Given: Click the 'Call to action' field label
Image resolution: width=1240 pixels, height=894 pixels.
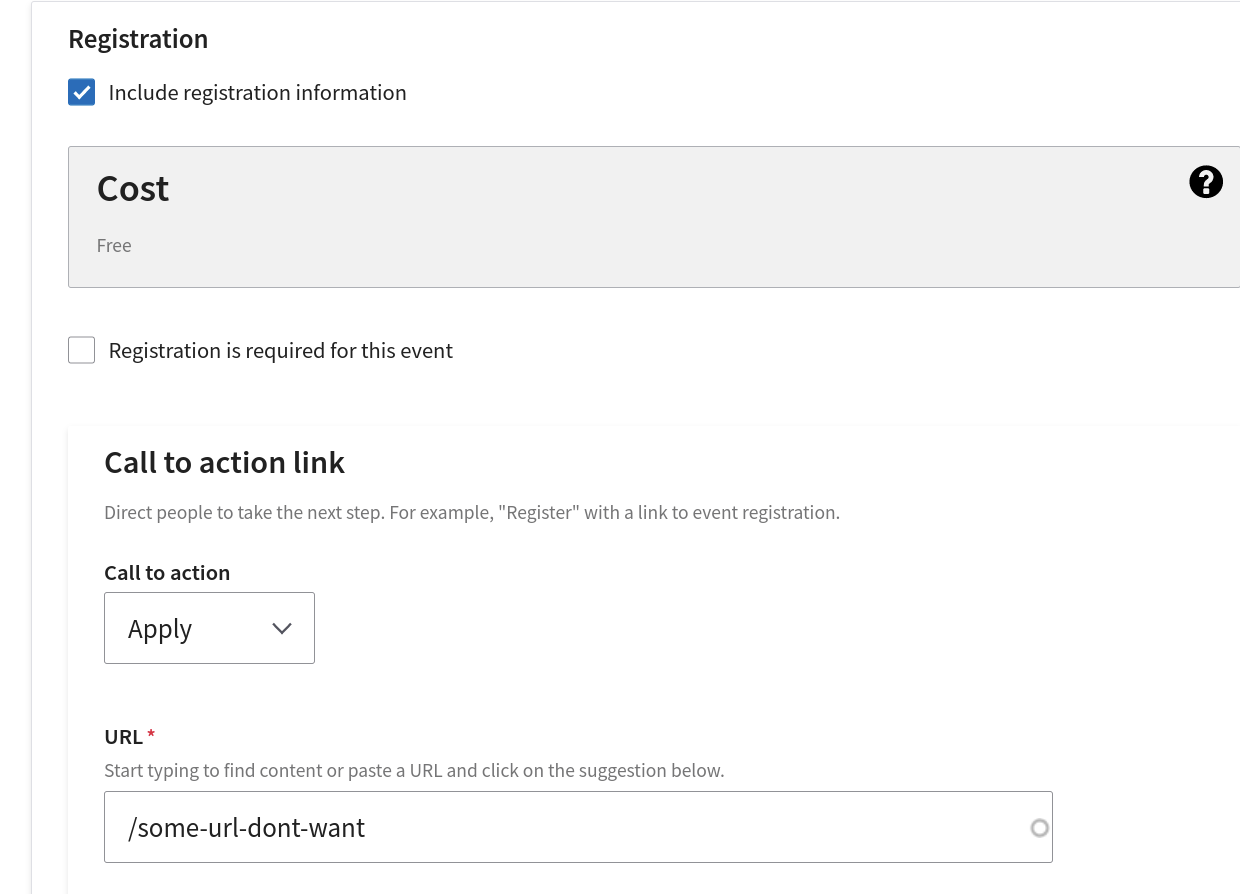Looking at the screenshot, I should click(167, 573).
